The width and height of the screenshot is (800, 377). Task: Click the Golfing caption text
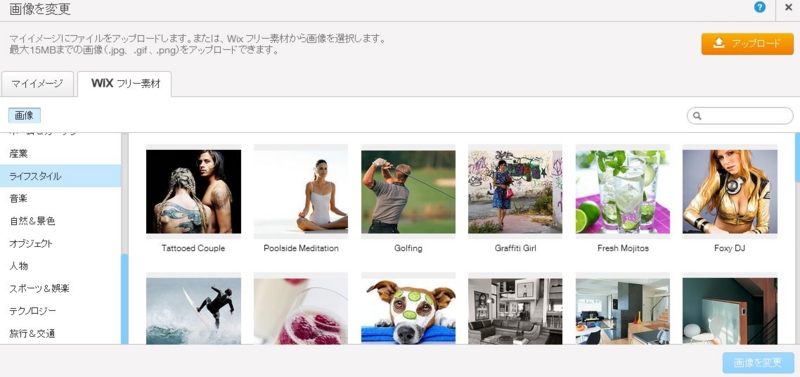pos(408,248)
